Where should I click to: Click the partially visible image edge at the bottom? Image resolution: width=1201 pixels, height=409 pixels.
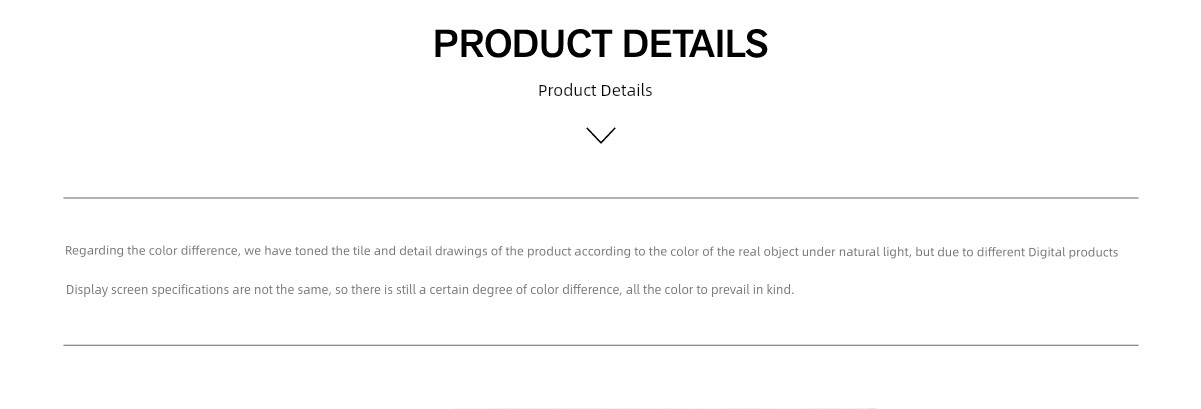pos(665,406)
